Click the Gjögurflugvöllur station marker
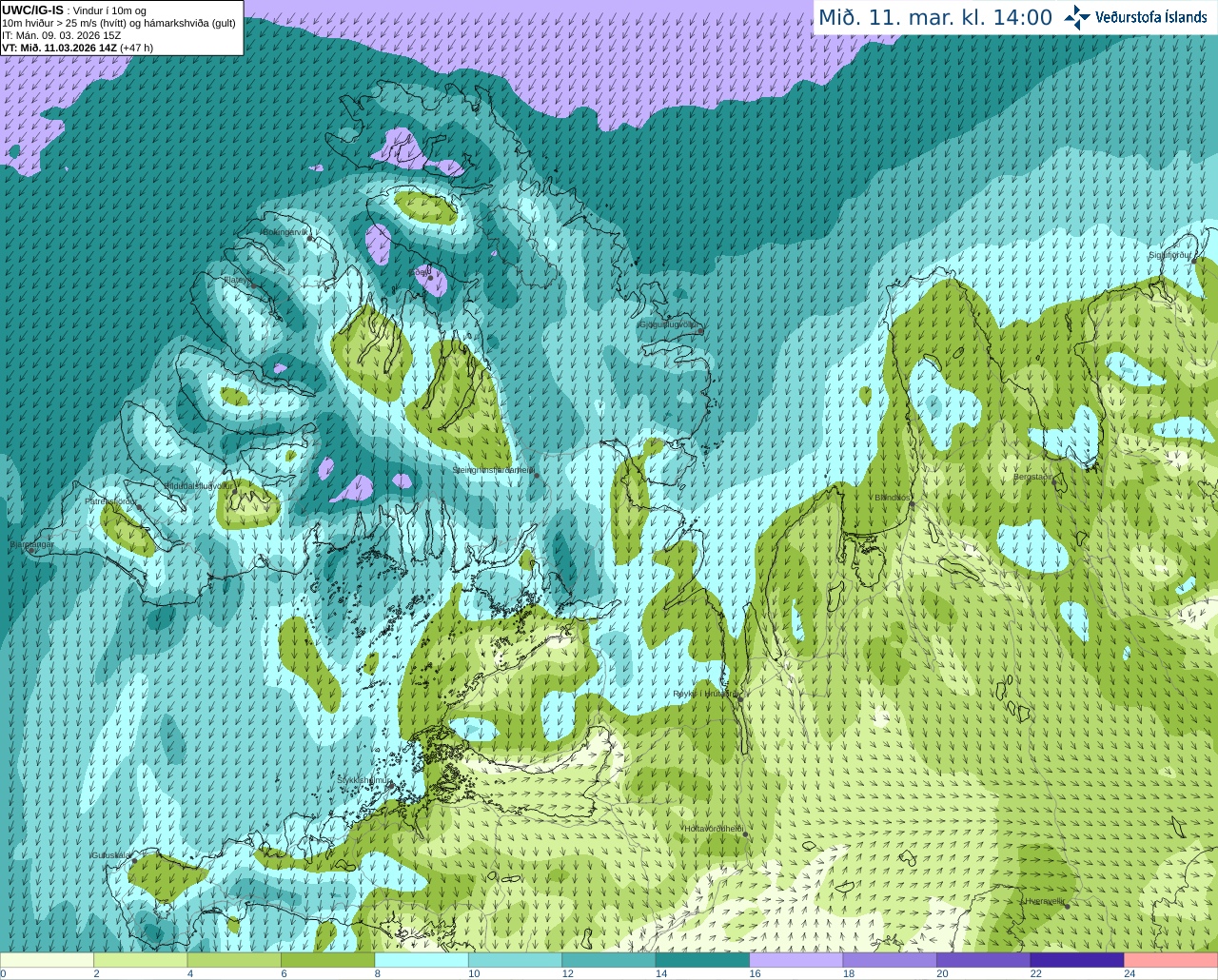 [700, 331]
